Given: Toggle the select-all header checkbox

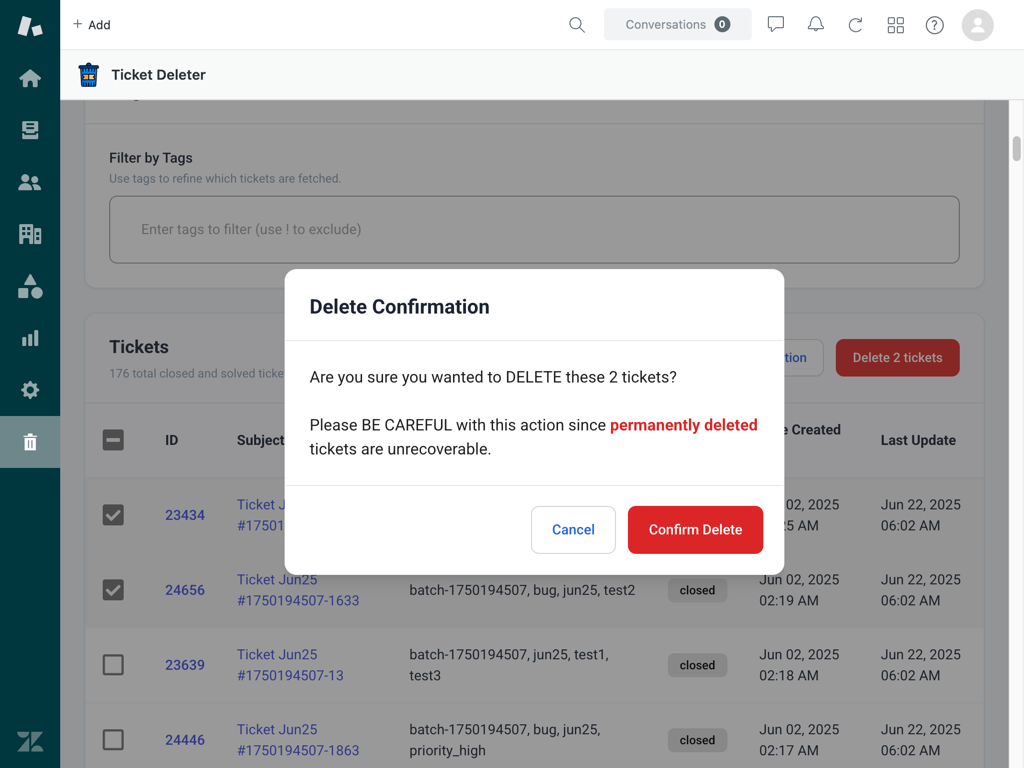Looking at the screenshot, I should pos(113,440).
